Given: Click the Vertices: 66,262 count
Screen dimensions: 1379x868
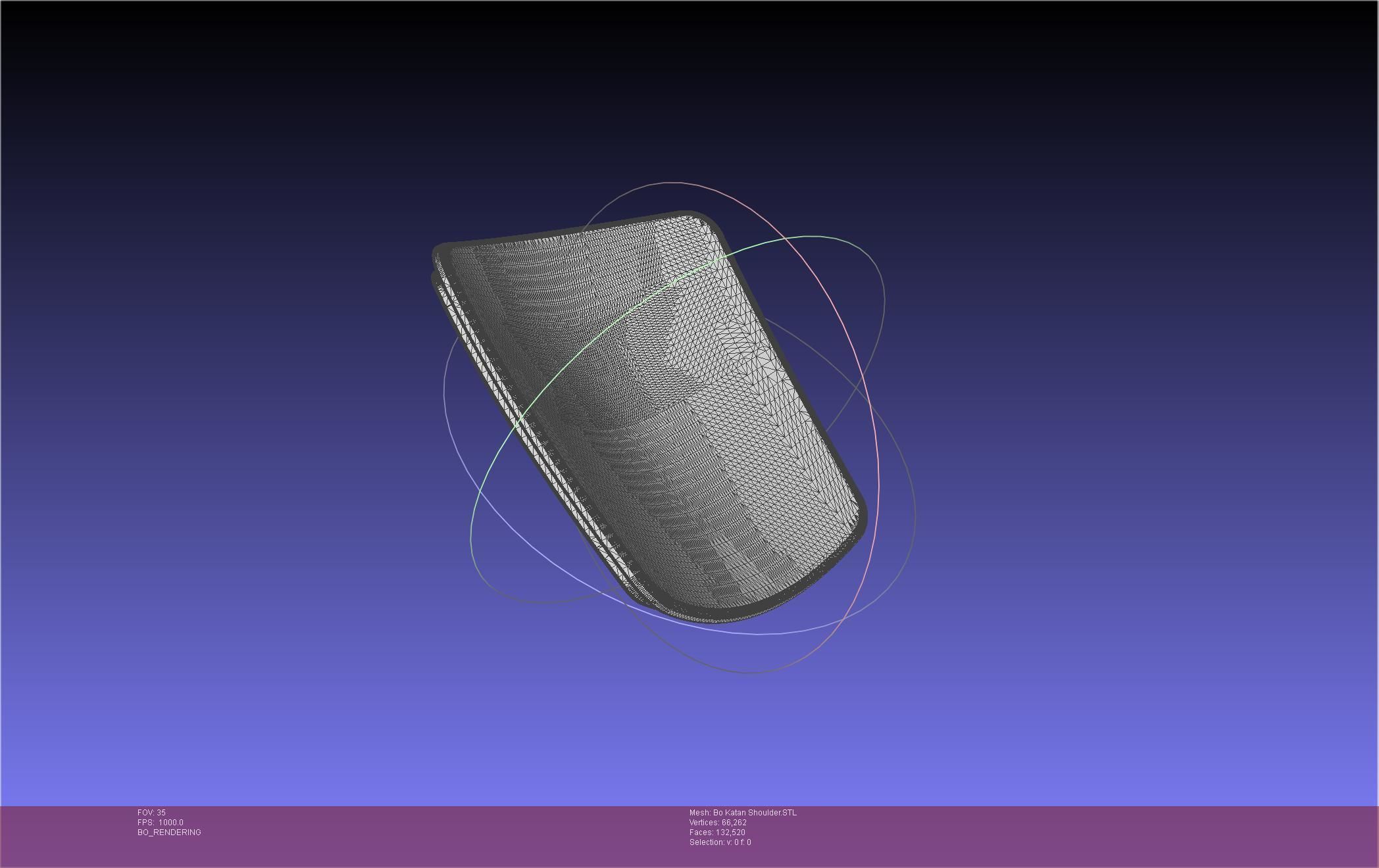Looking at the screenshot, I should pyautogui.click(x=718, y=823).
